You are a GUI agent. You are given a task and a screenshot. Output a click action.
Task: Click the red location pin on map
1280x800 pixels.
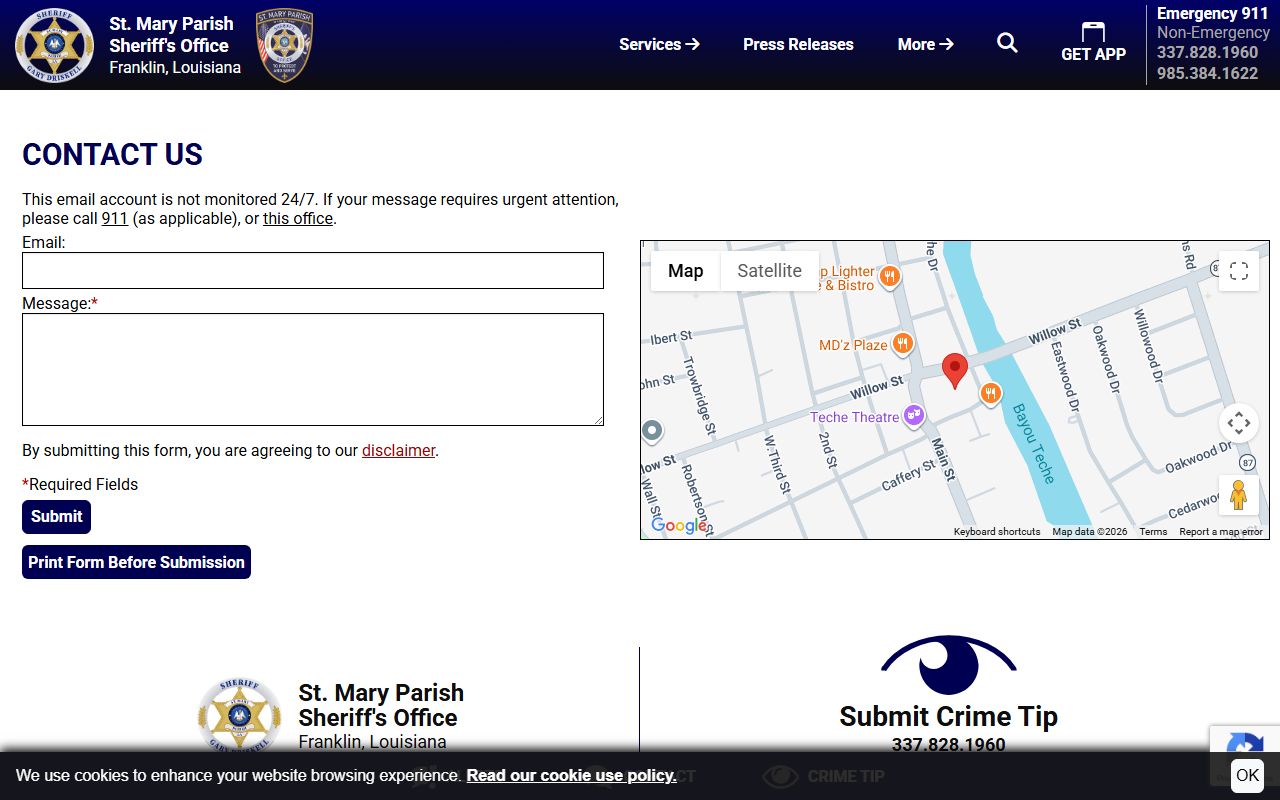pos(955,370)
